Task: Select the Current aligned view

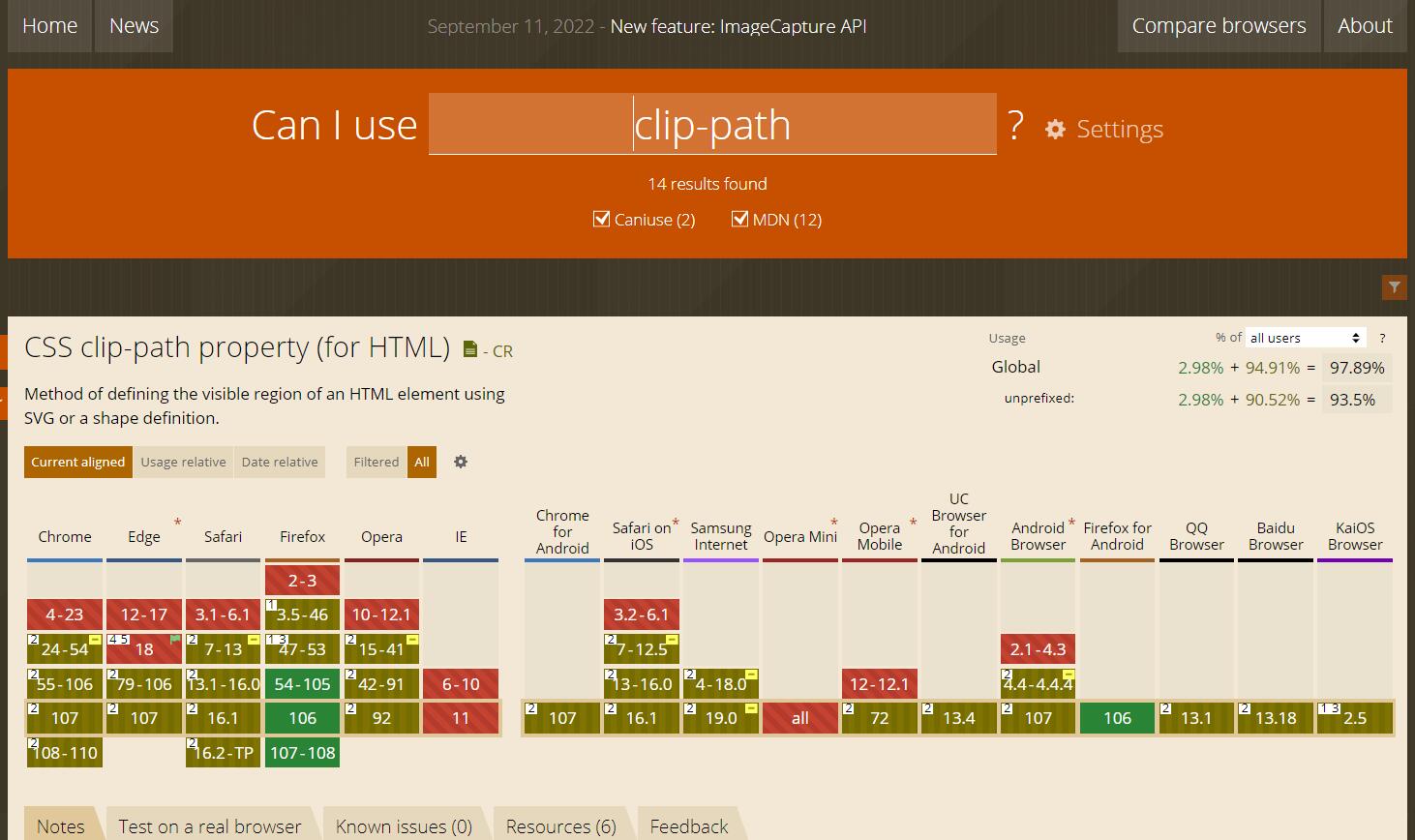Action: [77, 462]
